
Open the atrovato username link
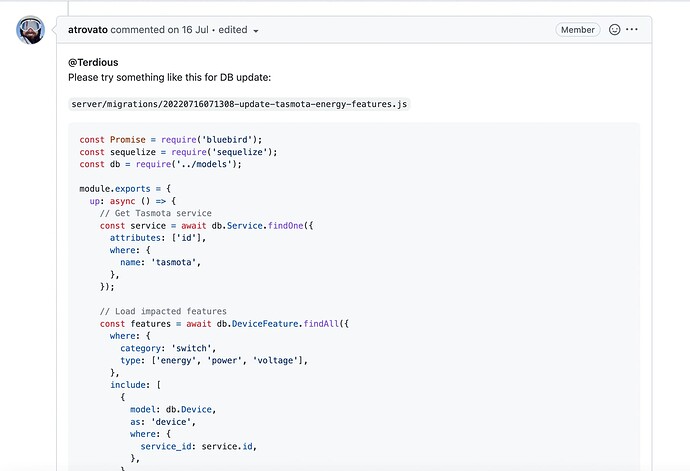pyautogui.click(x=88, y=30)
